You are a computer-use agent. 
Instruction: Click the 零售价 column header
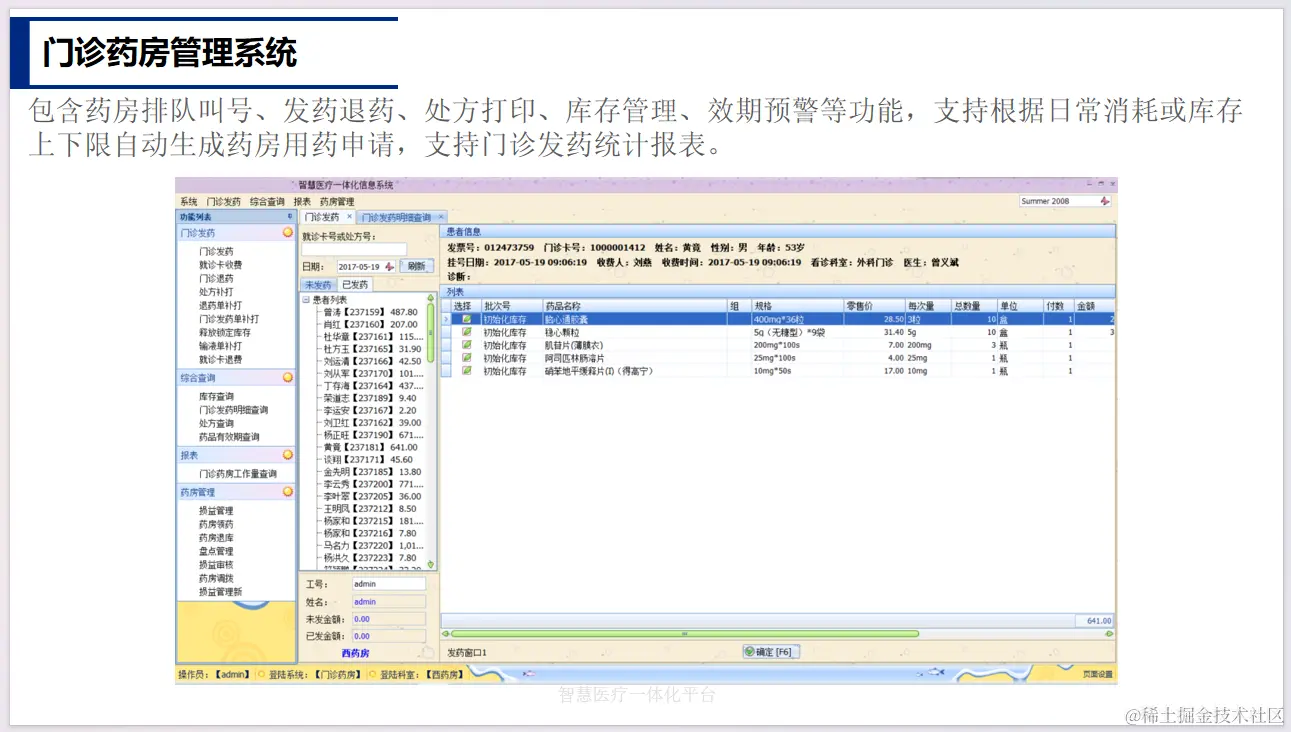[874, 306]
